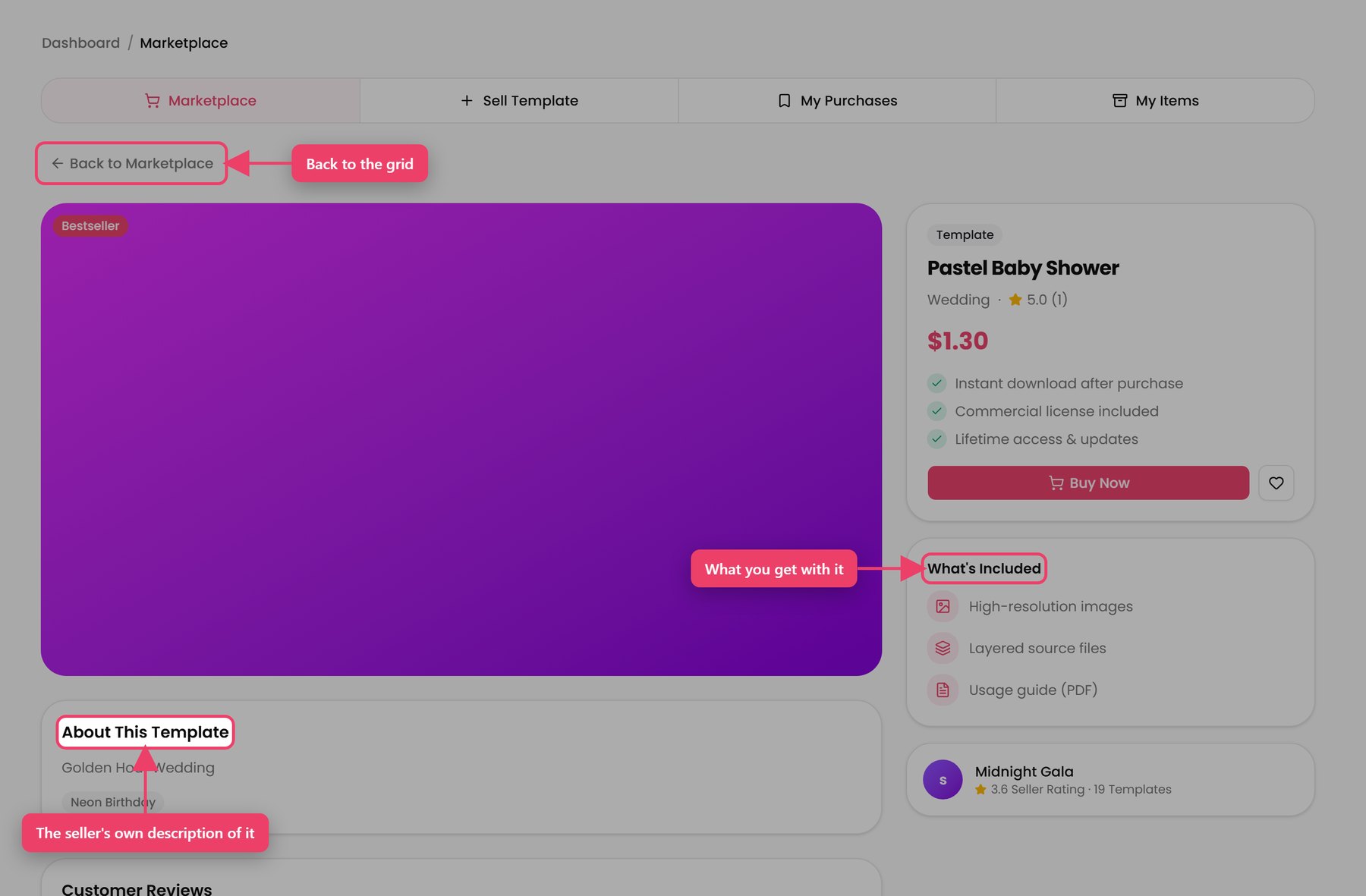Image resolution: width=1366 pixels, height=896 pixels.
Task: Click the Wedding category label
Action: point(958,300)
